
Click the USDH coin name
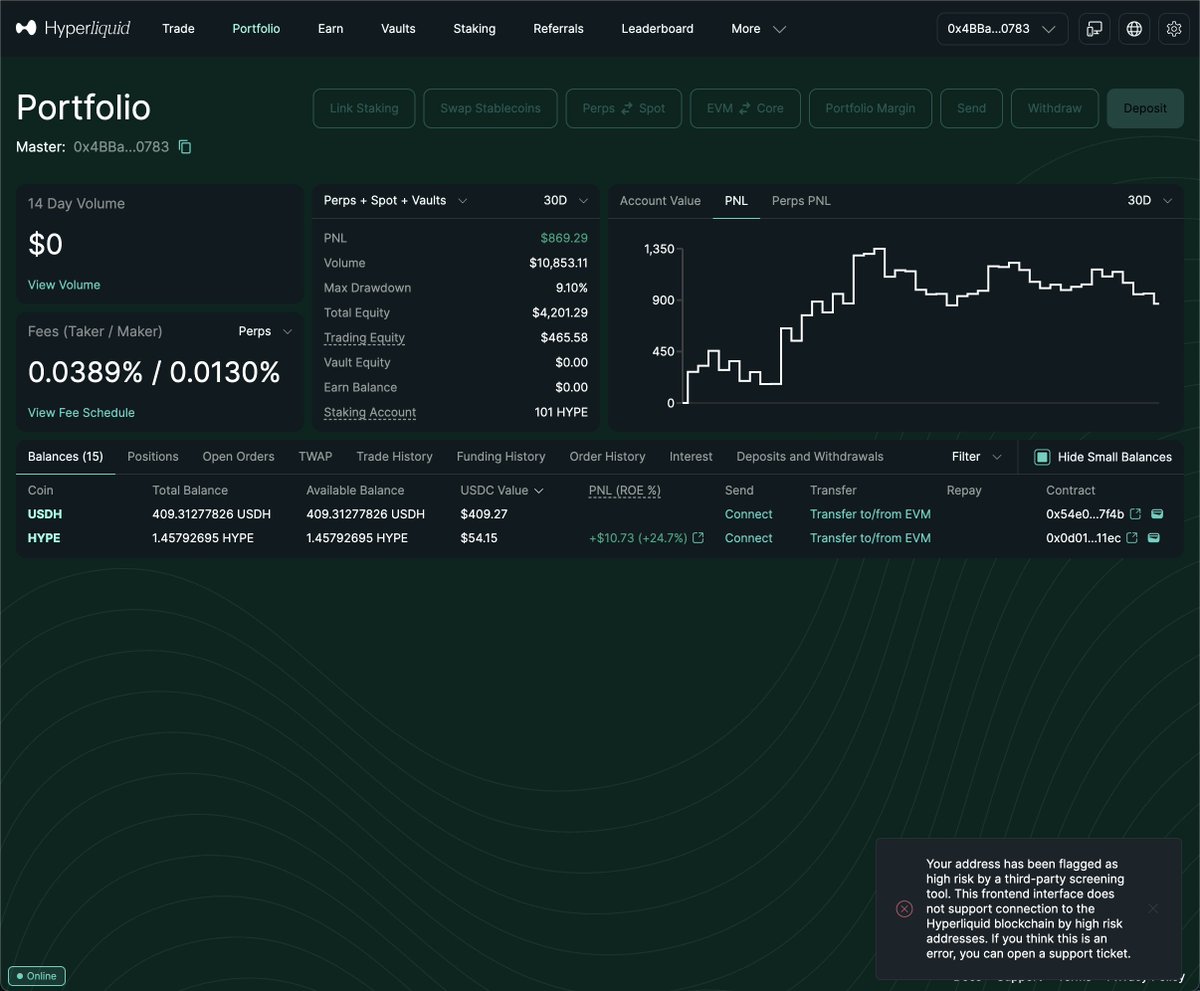tap(45, 514)
